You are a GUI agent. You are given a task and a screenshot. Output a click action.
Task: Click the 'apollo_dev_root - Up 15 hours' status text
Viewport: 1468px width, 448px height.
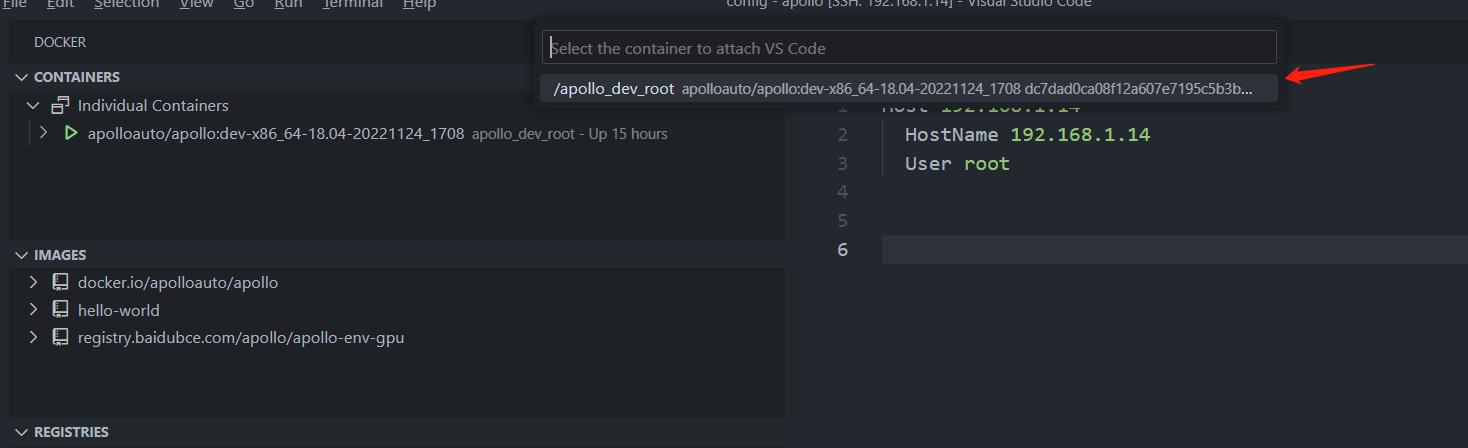pos(570,133)
